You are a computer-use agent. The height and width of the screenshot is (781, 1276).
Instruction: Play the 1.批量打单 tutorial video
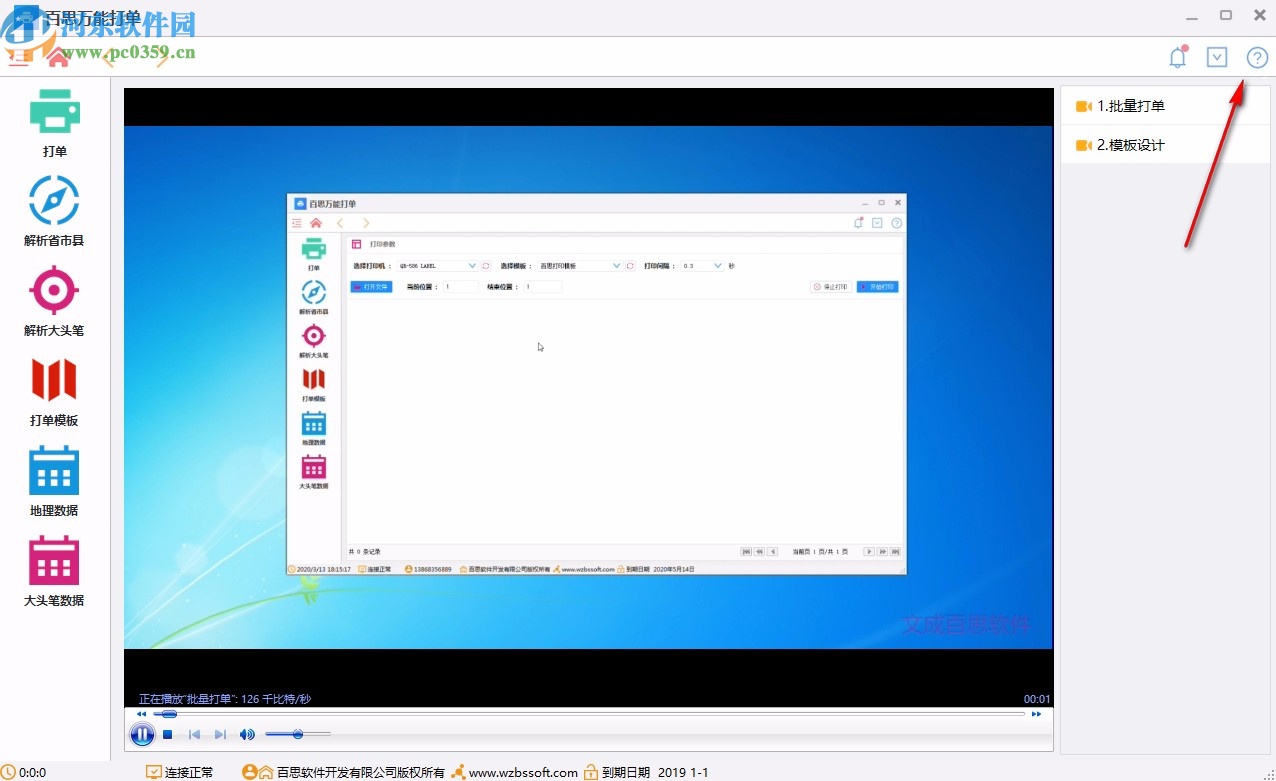click(1165, 106)
